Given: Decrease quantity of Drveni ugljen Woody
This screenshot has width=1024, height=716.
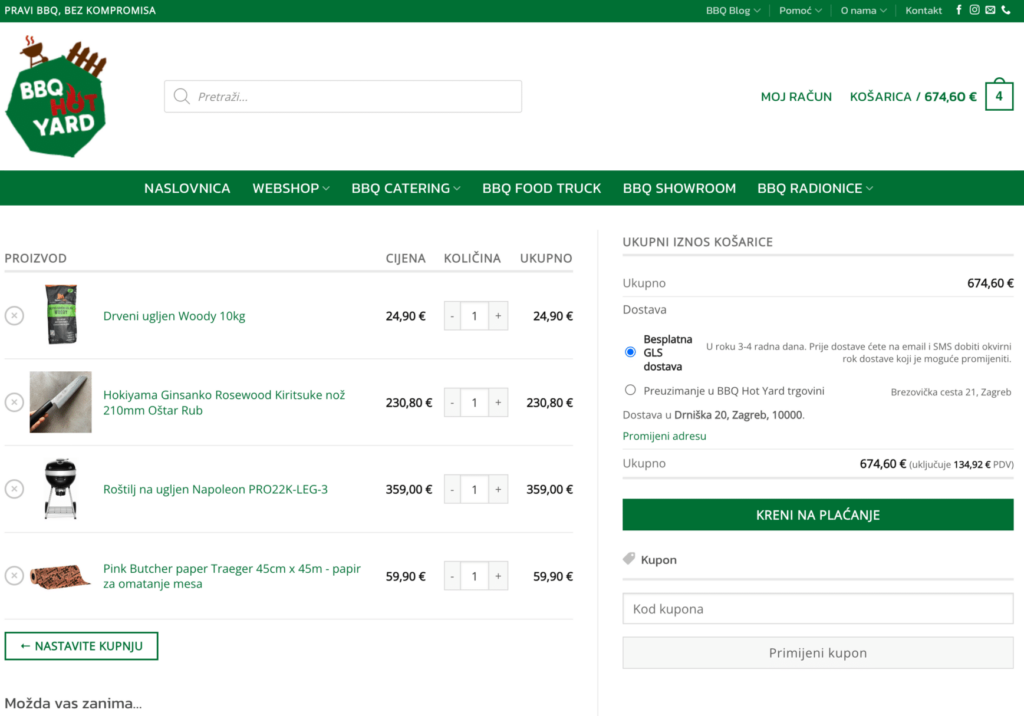Looking at the screenshot, I should pyautogui.click(x=452, y=316).
